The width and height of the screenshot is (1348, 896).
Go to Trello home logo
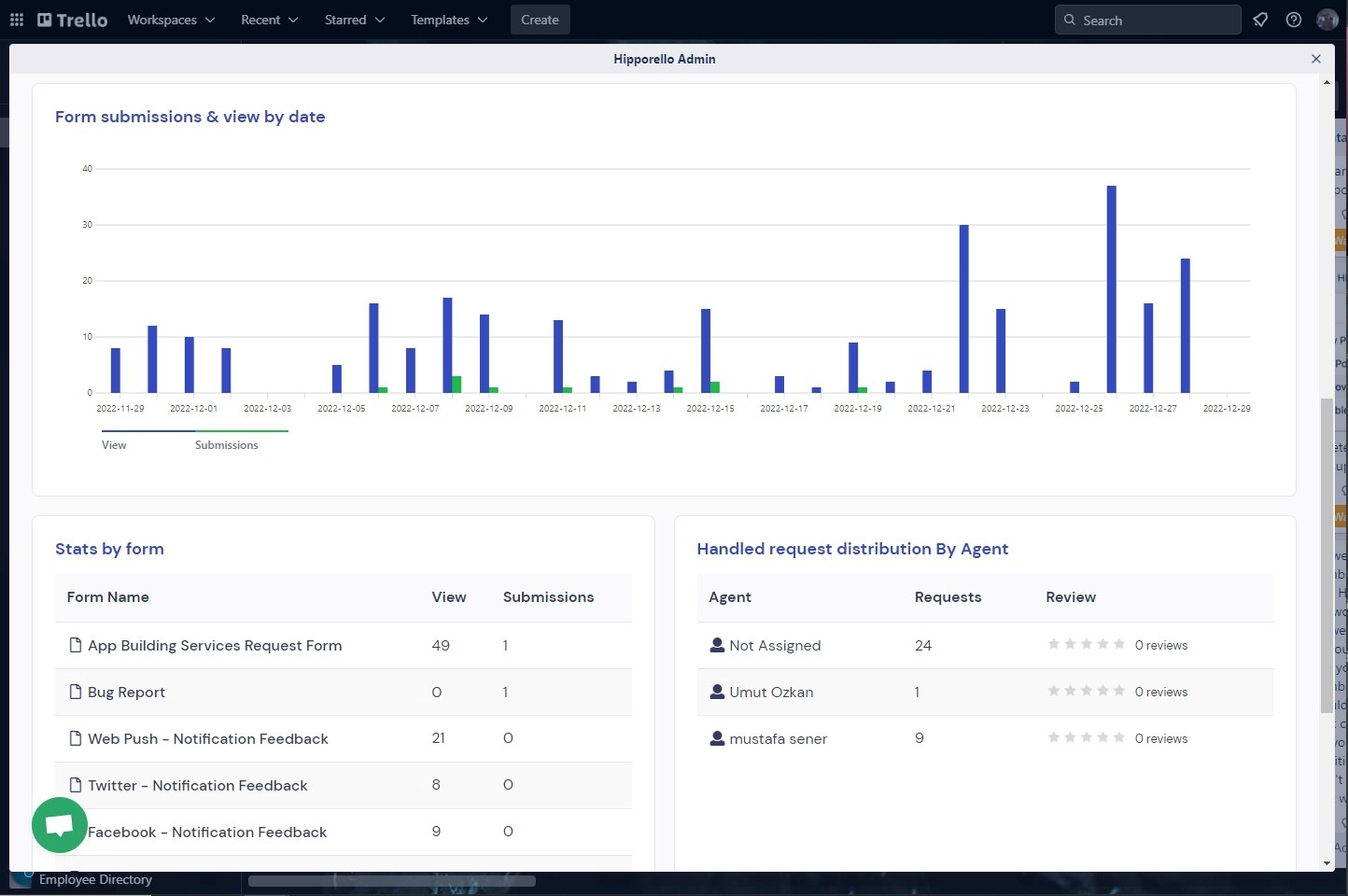click(73, 20)
